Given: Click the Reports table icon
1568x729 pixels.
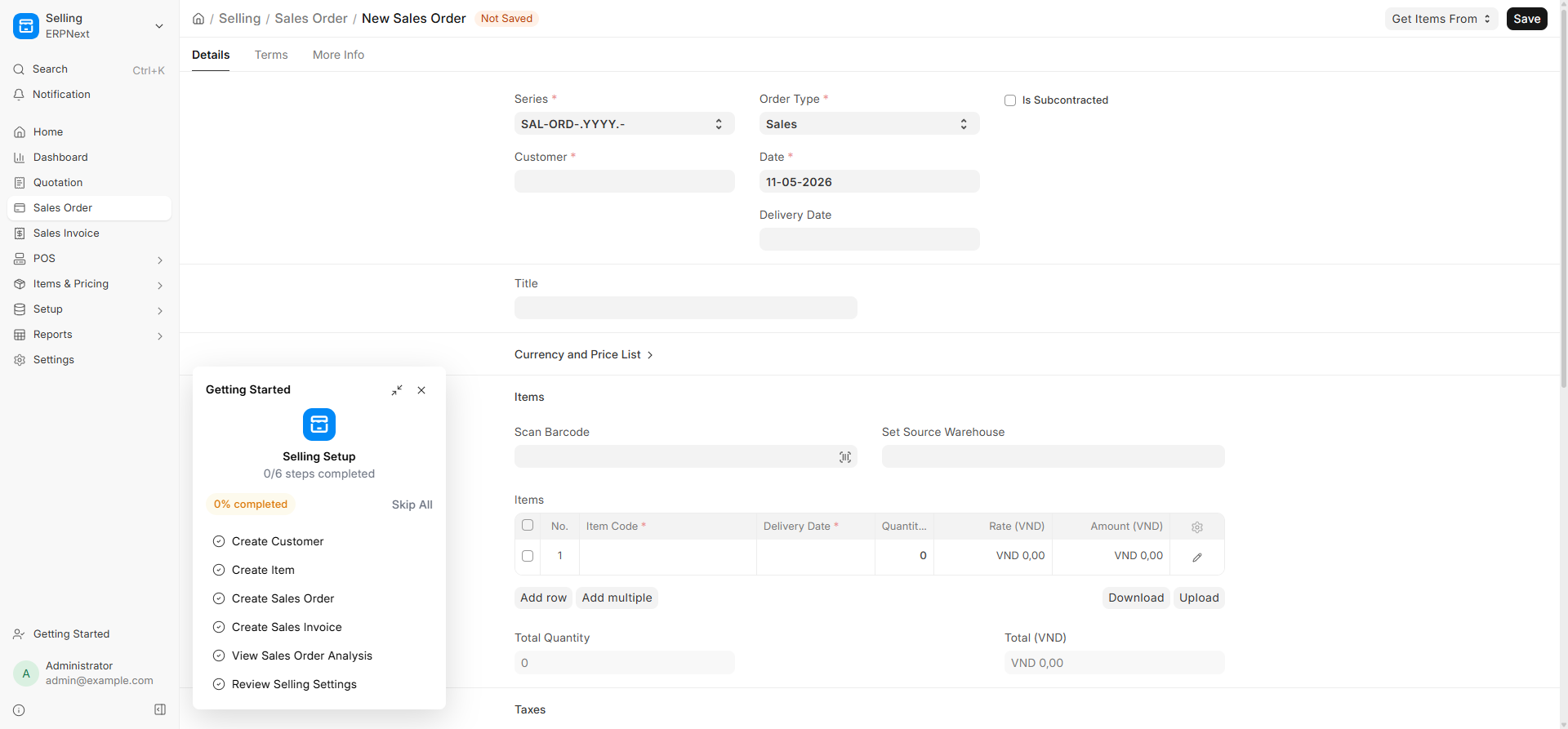Looking at the screenshot, I should click(20, 335).
